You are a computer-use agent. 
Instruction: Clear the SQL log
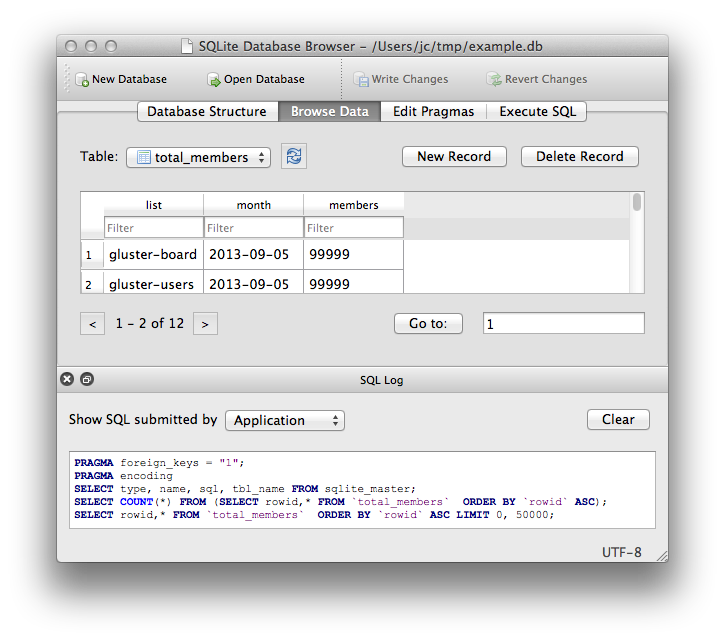[x=618, y=420]
